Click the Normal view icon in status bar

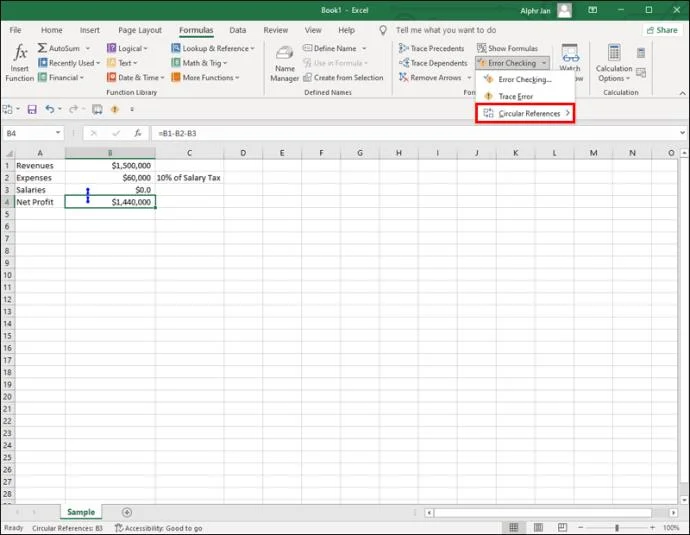point(514,527)
